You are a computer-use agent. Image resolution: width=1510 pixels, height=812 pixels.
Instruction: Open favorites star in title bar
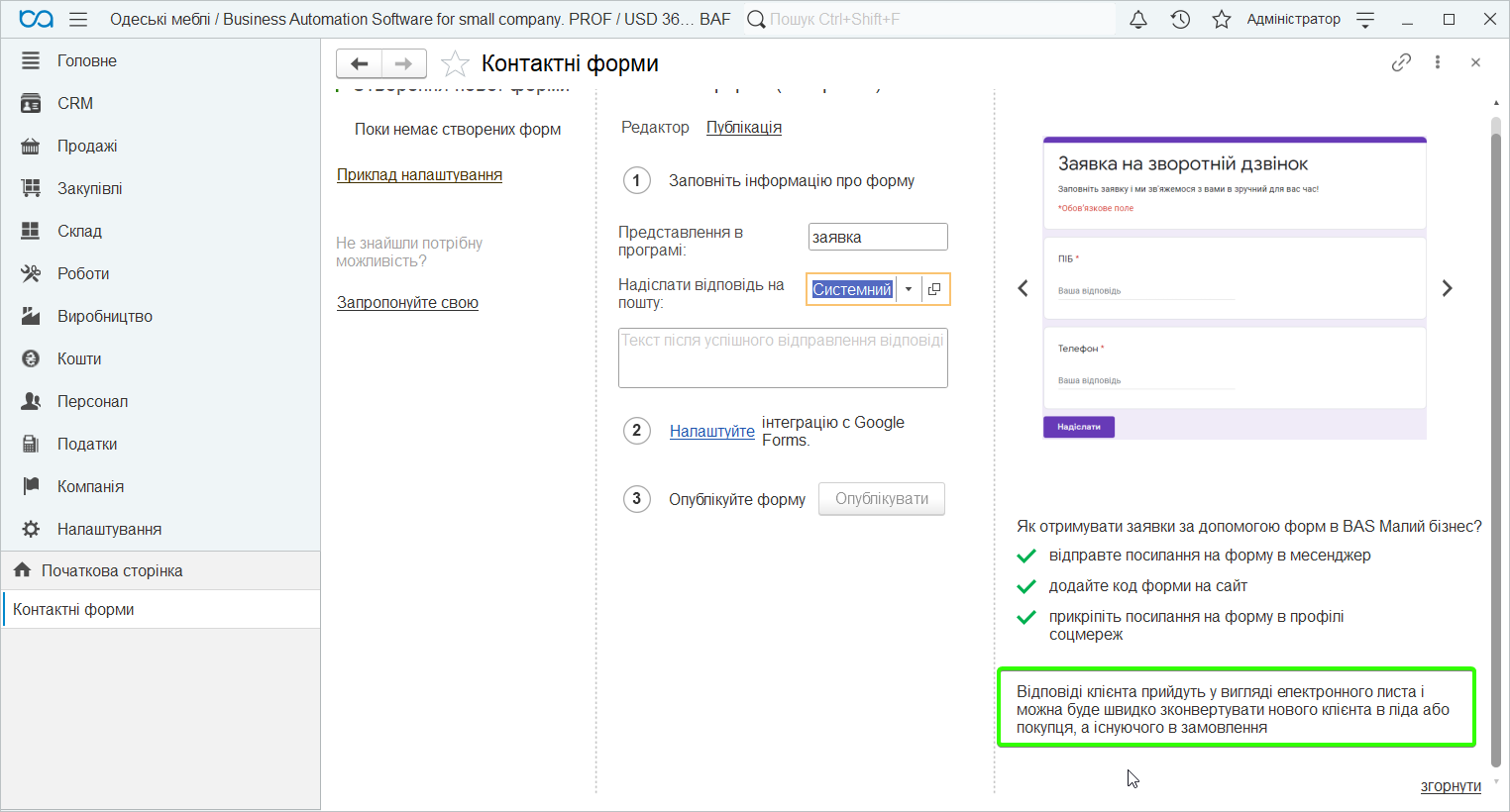coord(1222,19)
